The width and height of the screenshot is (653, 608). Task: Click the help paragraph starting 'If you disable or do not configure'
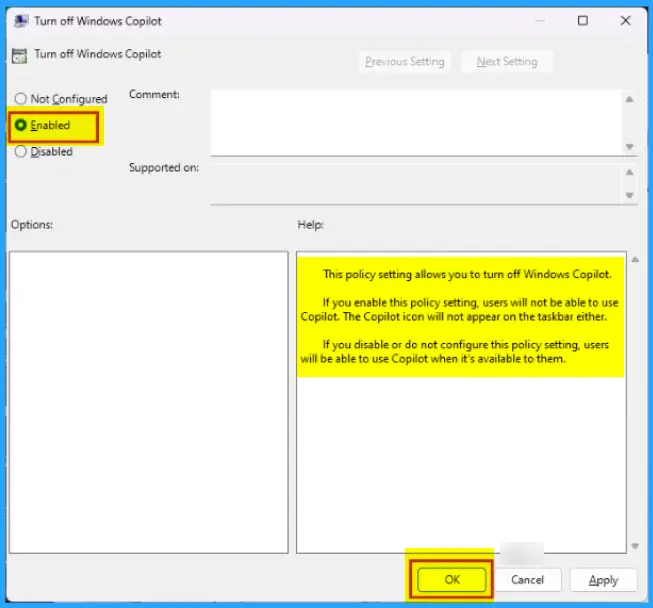coord(455,351)
